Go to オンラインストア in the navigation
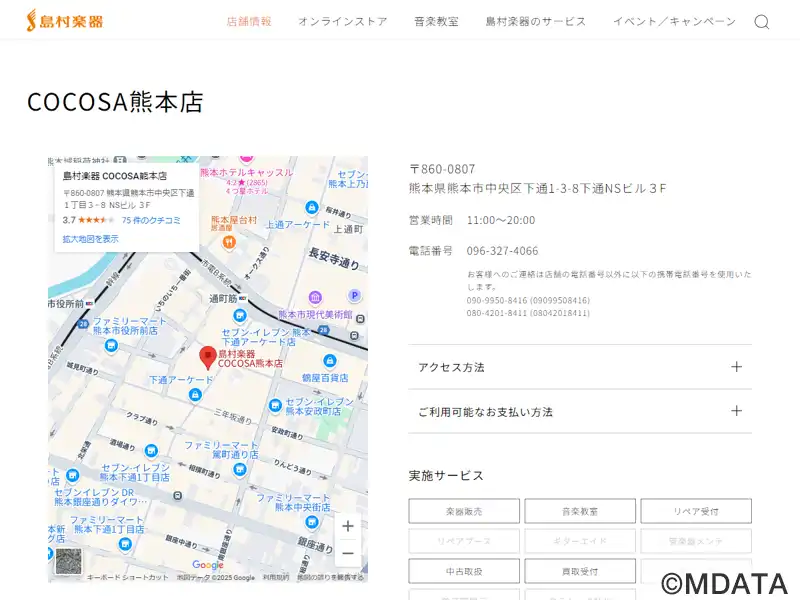The image size is (800, 600). click(x=343, y=21)
